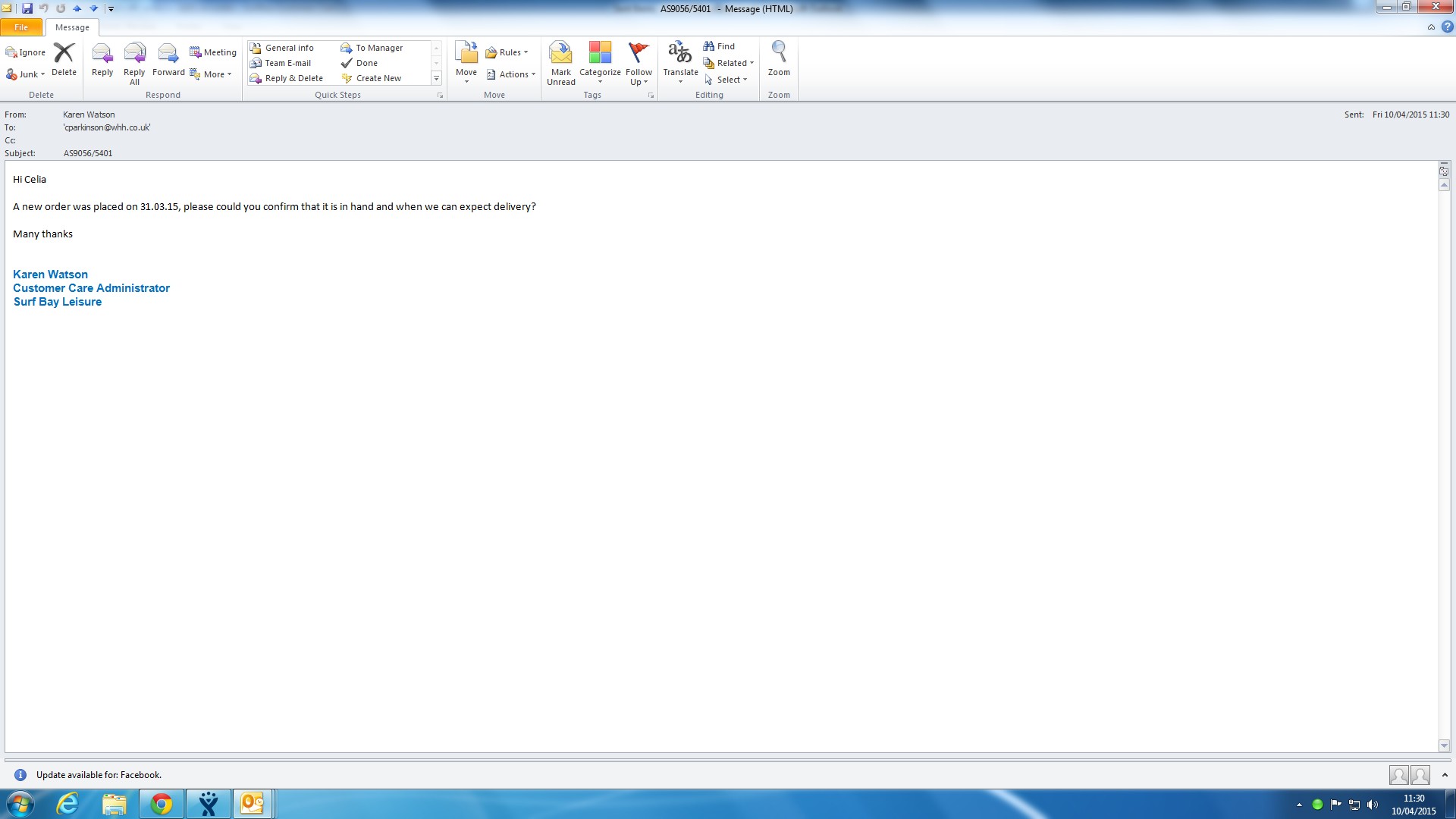
Task: Open the Zoom magnifier tool
Action: coord(779,60)
